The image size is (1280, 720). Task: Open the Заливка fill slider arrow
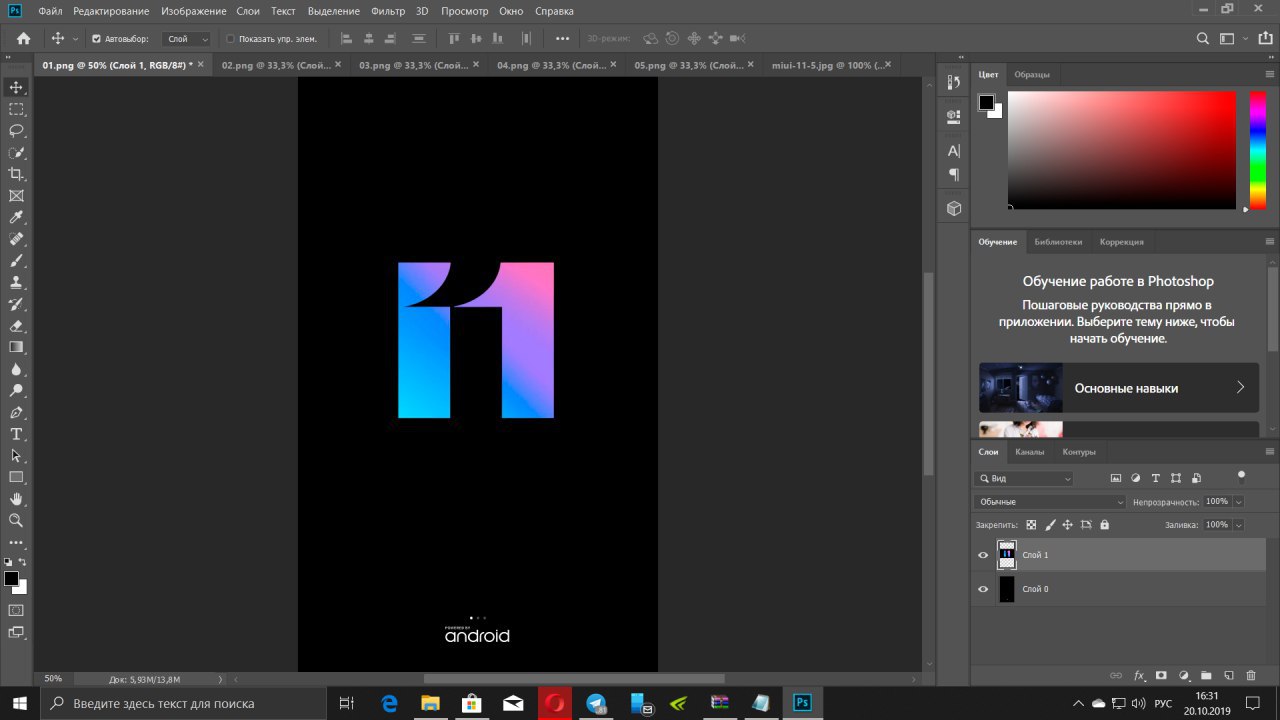click(x=1239, y=524)
